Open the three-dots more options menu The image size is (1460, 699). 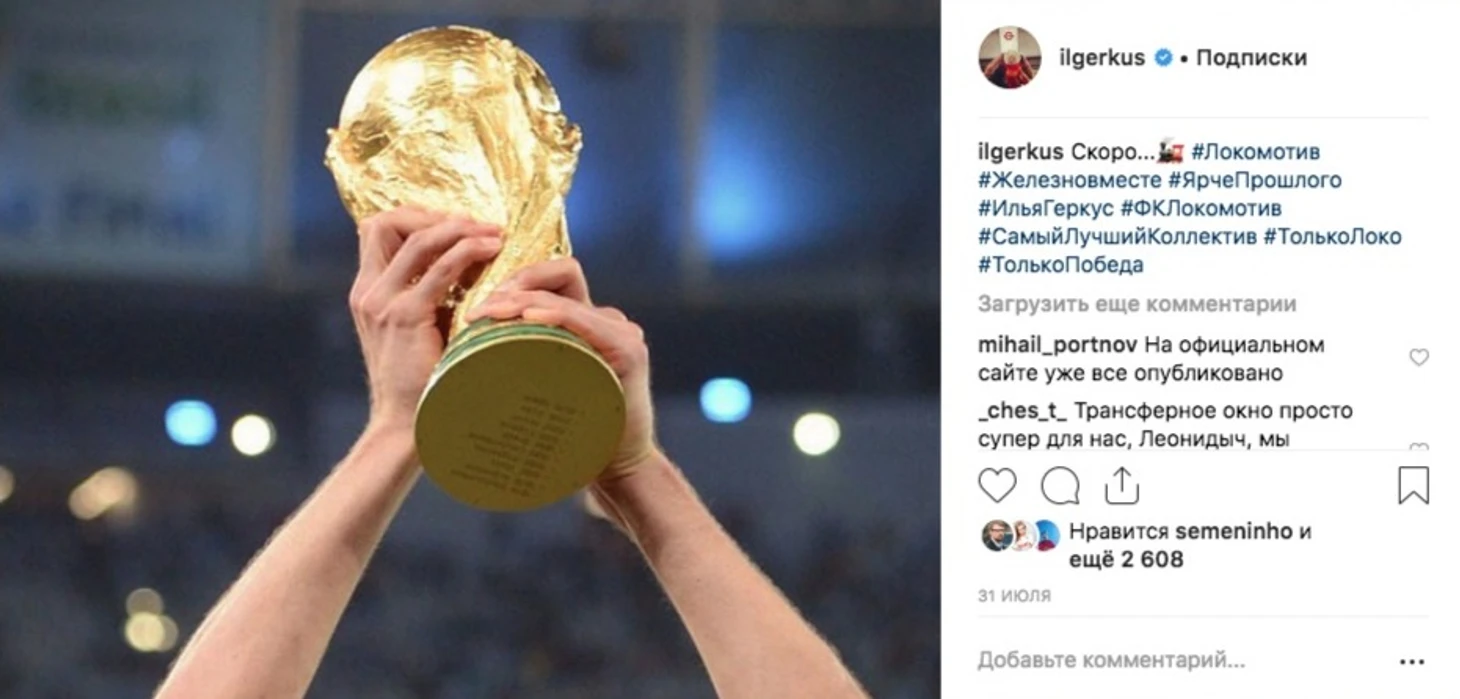pyautogui.click(x=1412, y=661)
